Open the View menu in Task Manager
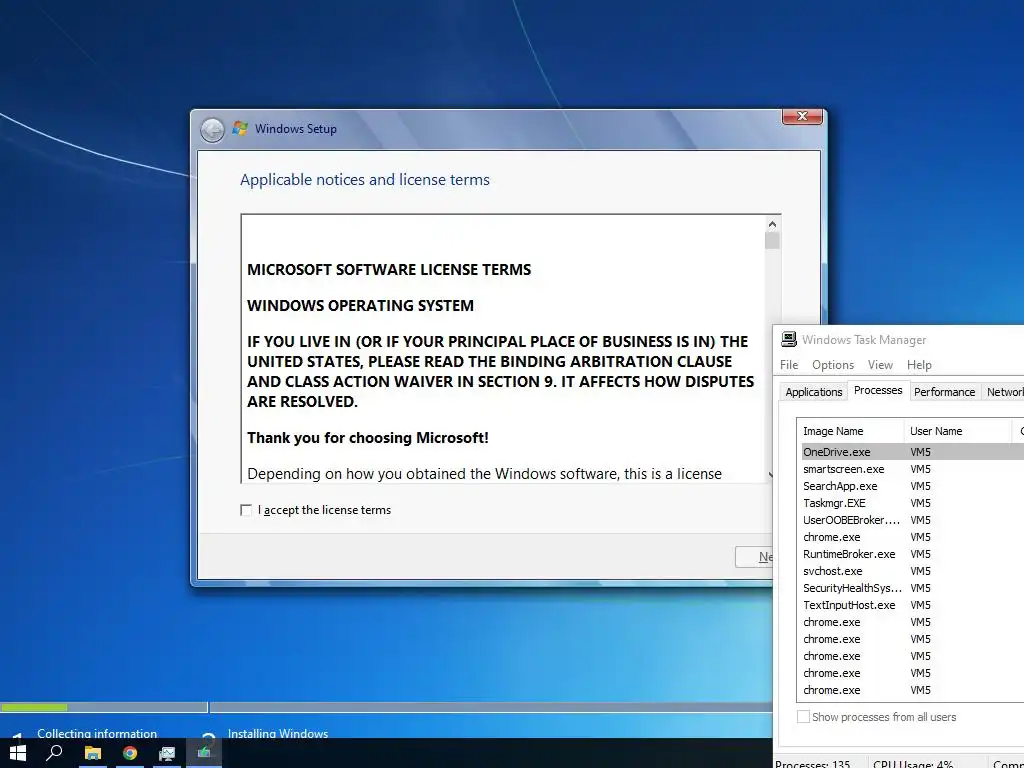The height and width of the screenshot is (768, 1024). pyautogui.click(x=880, y=365)
